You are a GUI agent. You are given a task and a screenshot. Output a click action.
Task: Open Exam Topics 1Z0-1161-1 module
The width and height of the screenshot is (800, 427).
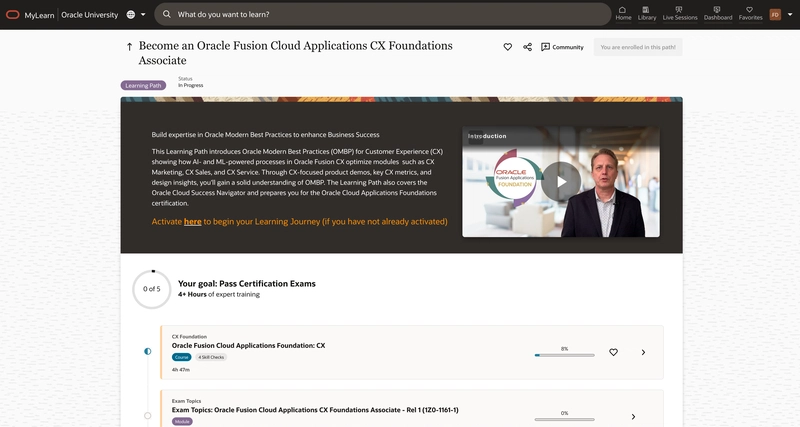(x=315, y=410)
